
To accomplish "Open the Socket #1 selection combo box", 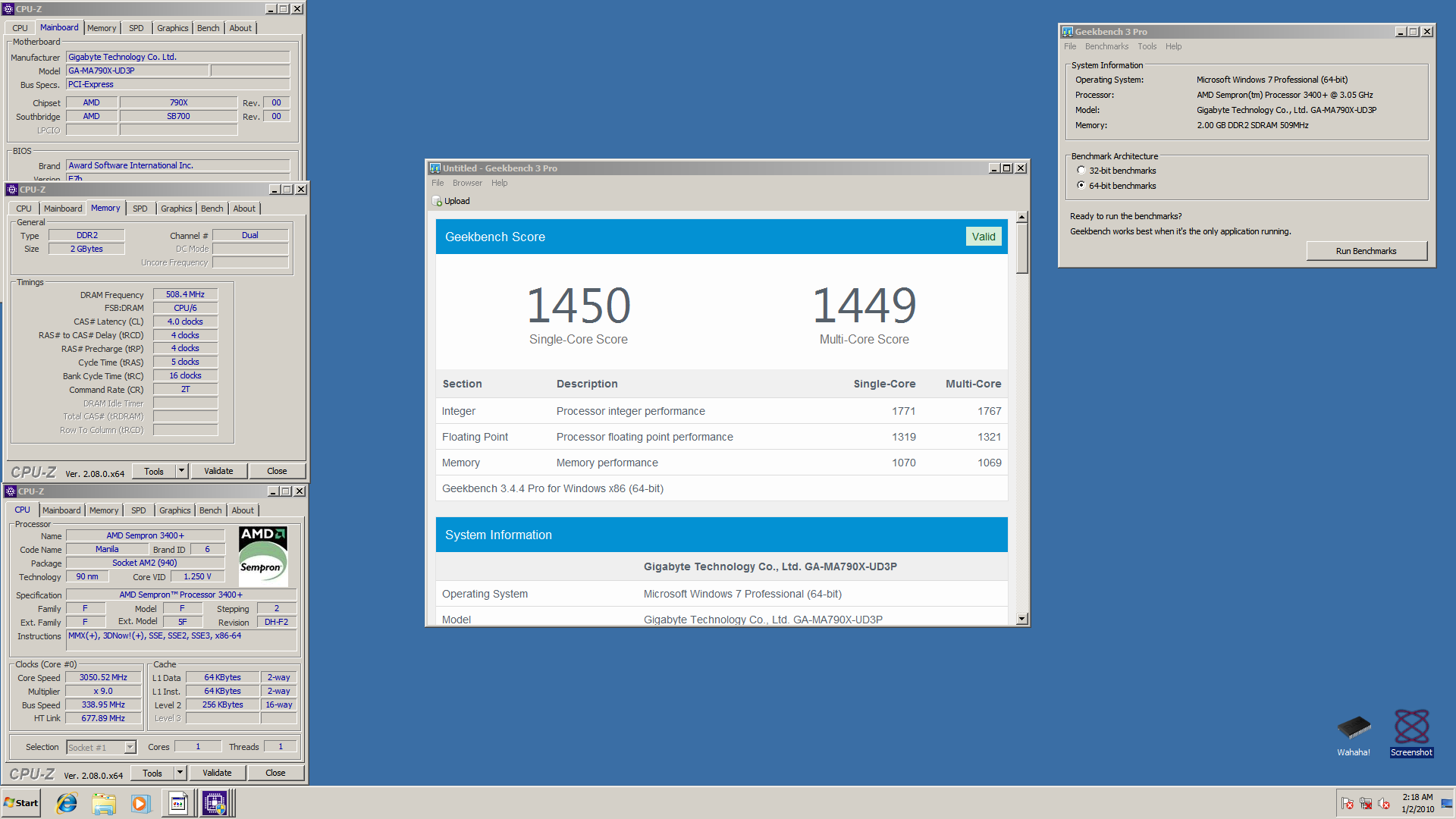I will pyautogui.click(x=101, y=748).
